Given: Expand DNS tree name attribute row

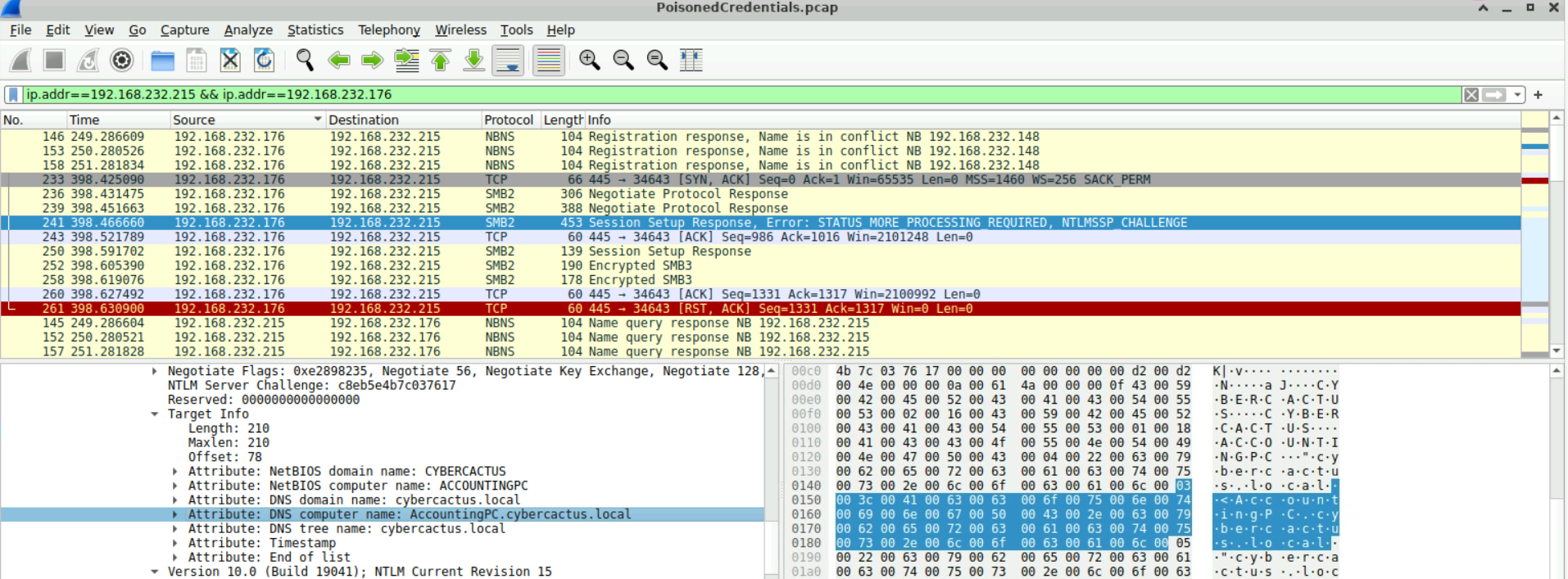Looking at the screenshot, I should tap(174, 529).
